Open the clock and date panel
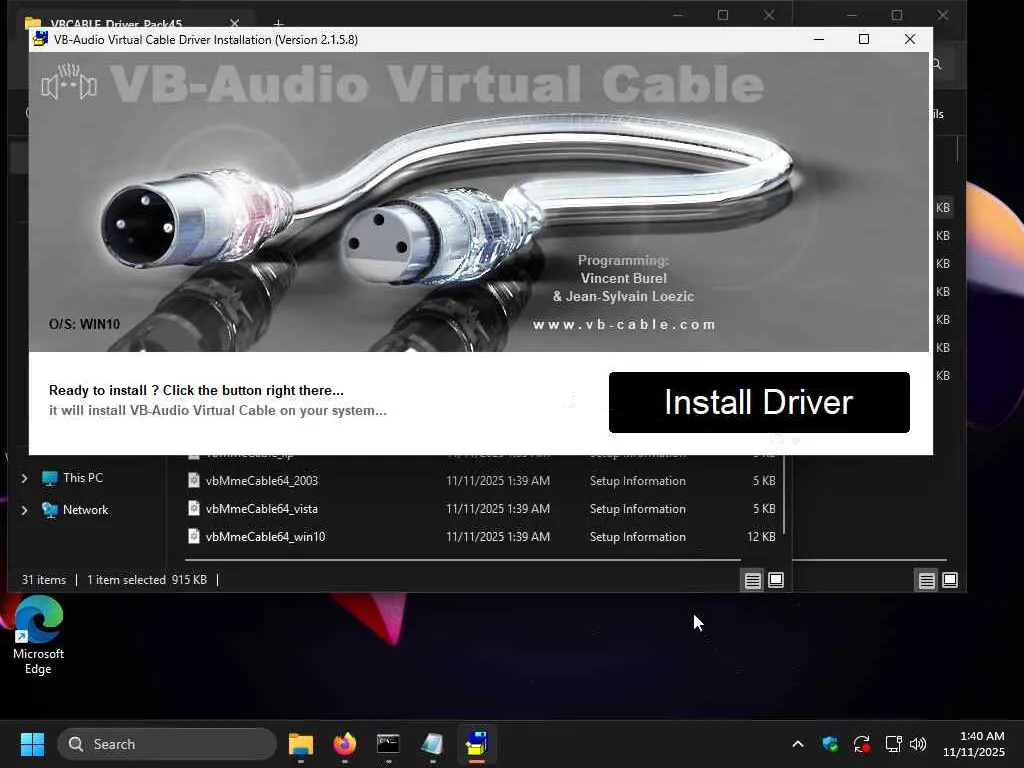 coord(973,744)
